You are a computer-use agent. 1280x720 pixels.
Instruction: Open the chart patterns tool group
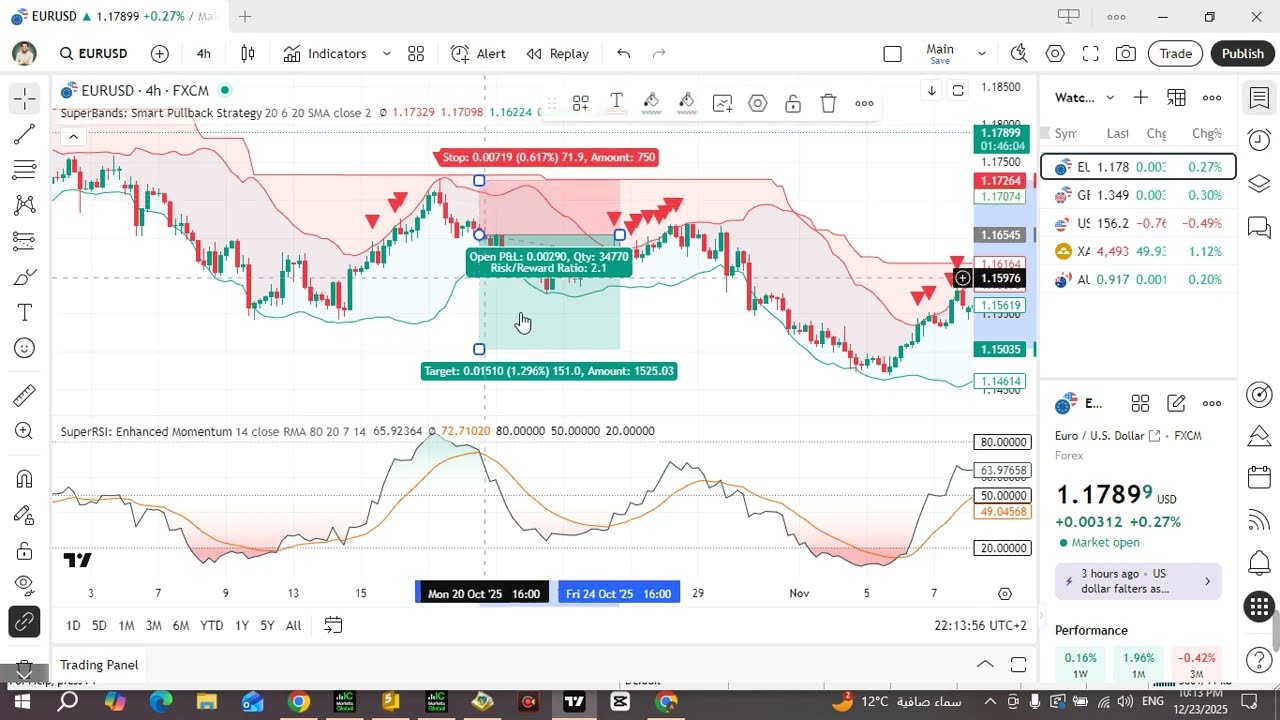point(25,205)
